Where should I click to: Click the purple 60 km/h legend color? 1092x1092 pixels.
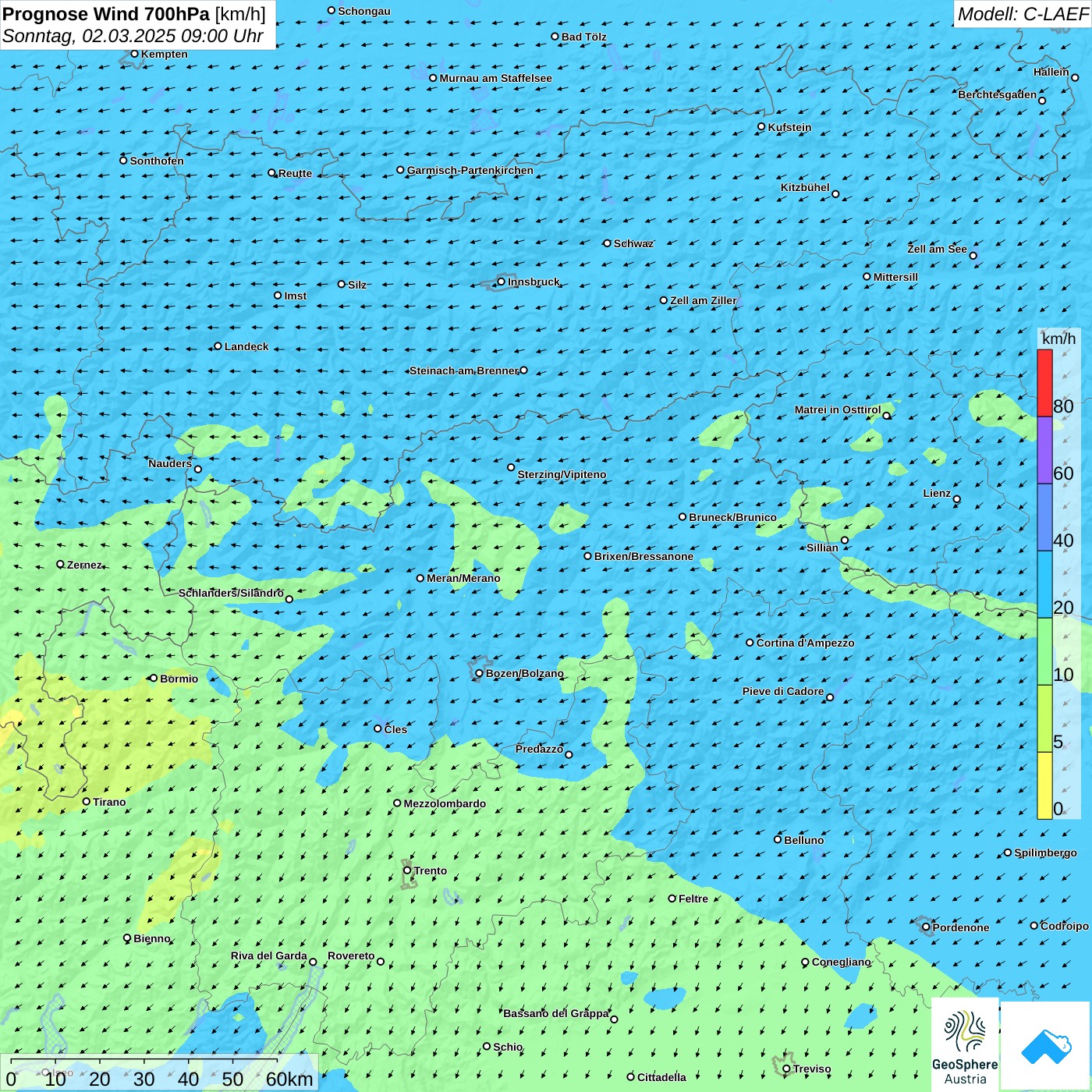point(1044,450)
